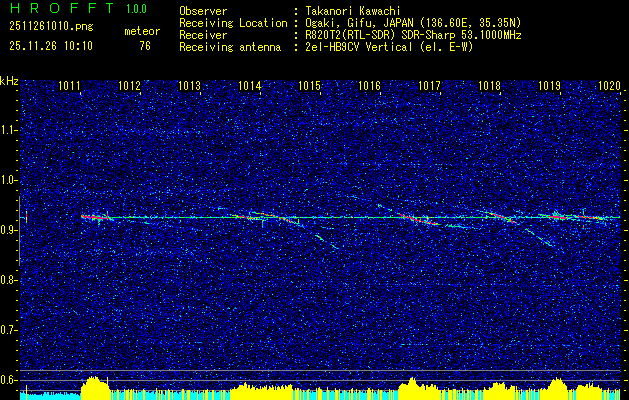This screenshot has width=629, height=400.
Task: Click the 0.6 kHz axis label
Action: 8,380
